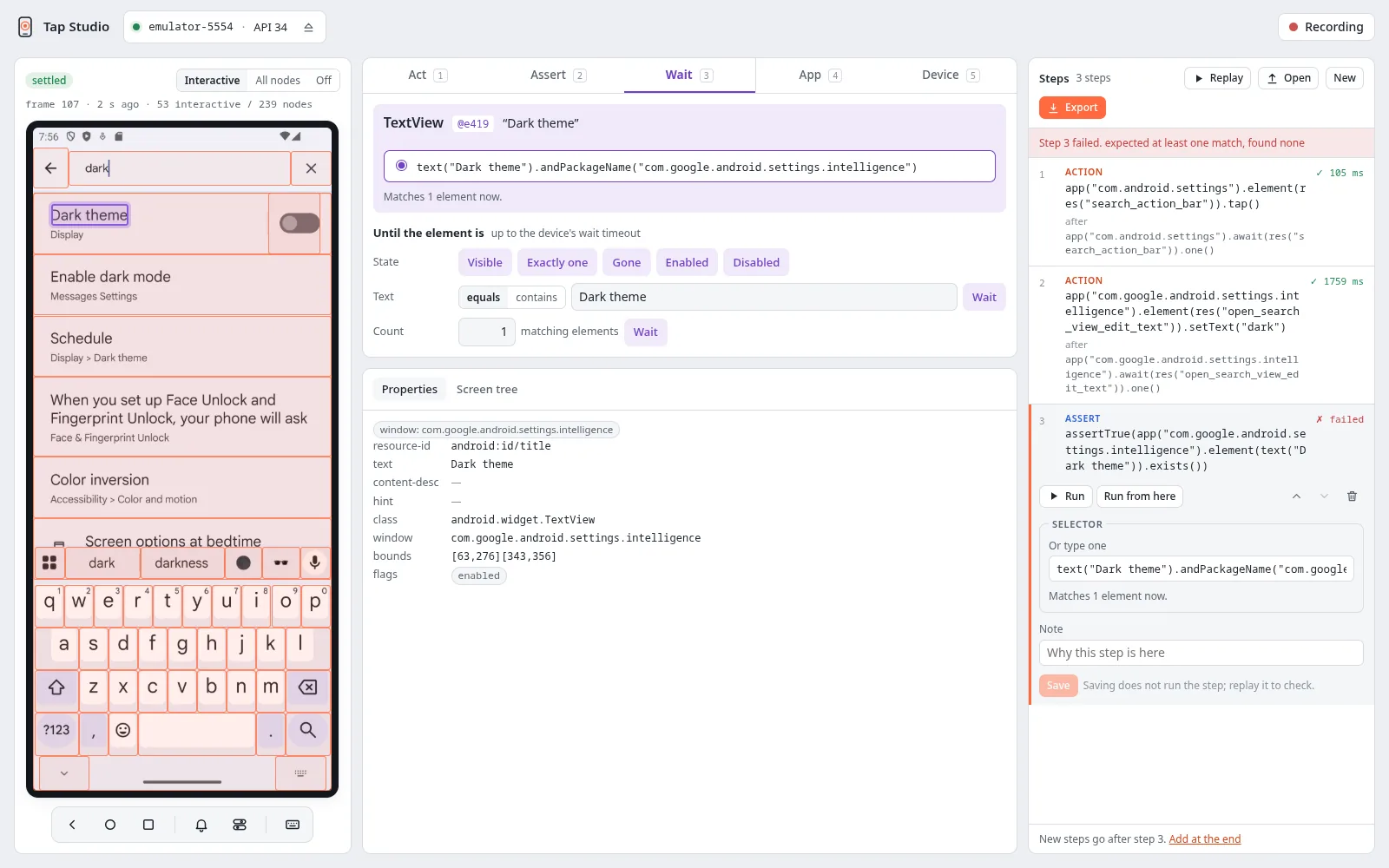Collapse phone keyboard with down chevron
The image size is (1389, 868).
click(64, 773)
